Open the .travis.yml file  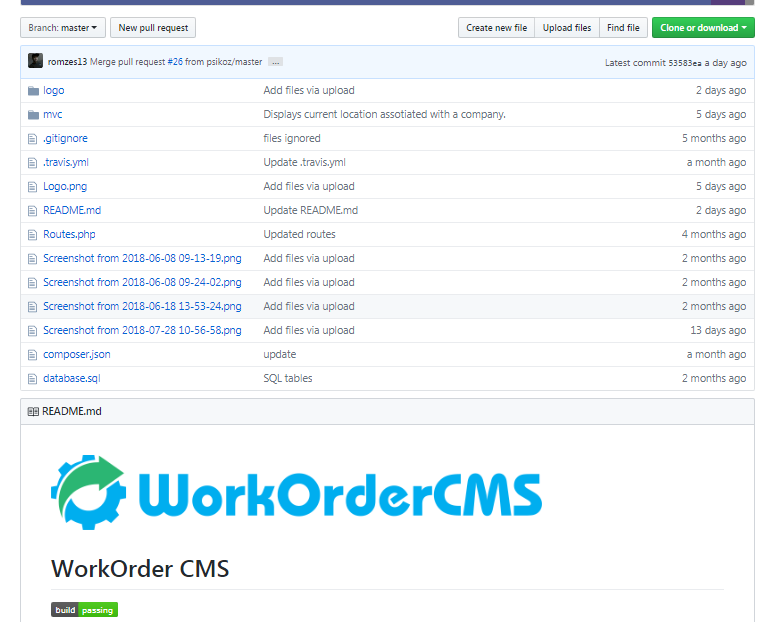(x=66, y=162)
